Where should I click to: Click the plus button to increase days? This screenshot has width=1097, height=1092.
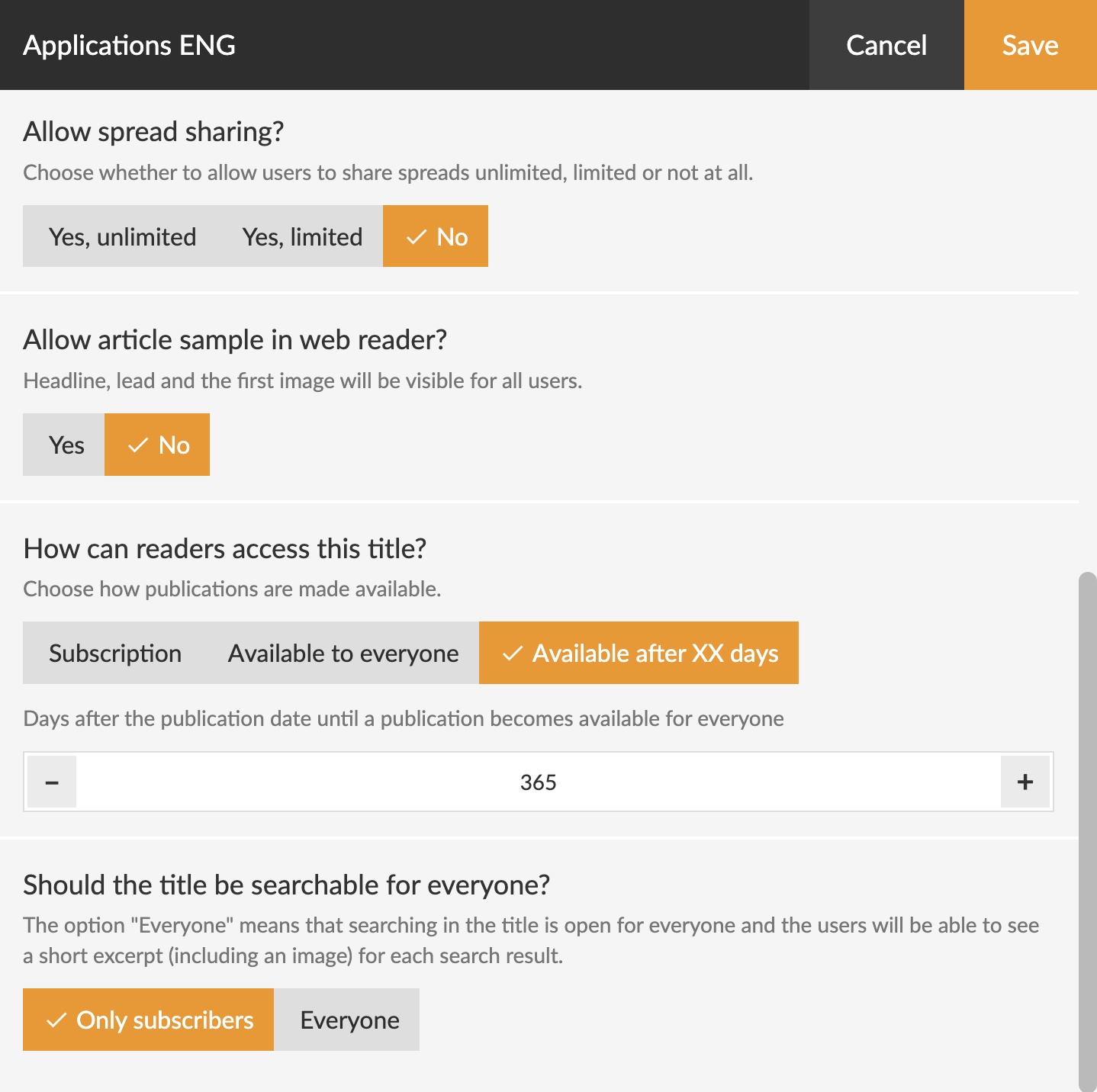click(x=1025, y=782)
